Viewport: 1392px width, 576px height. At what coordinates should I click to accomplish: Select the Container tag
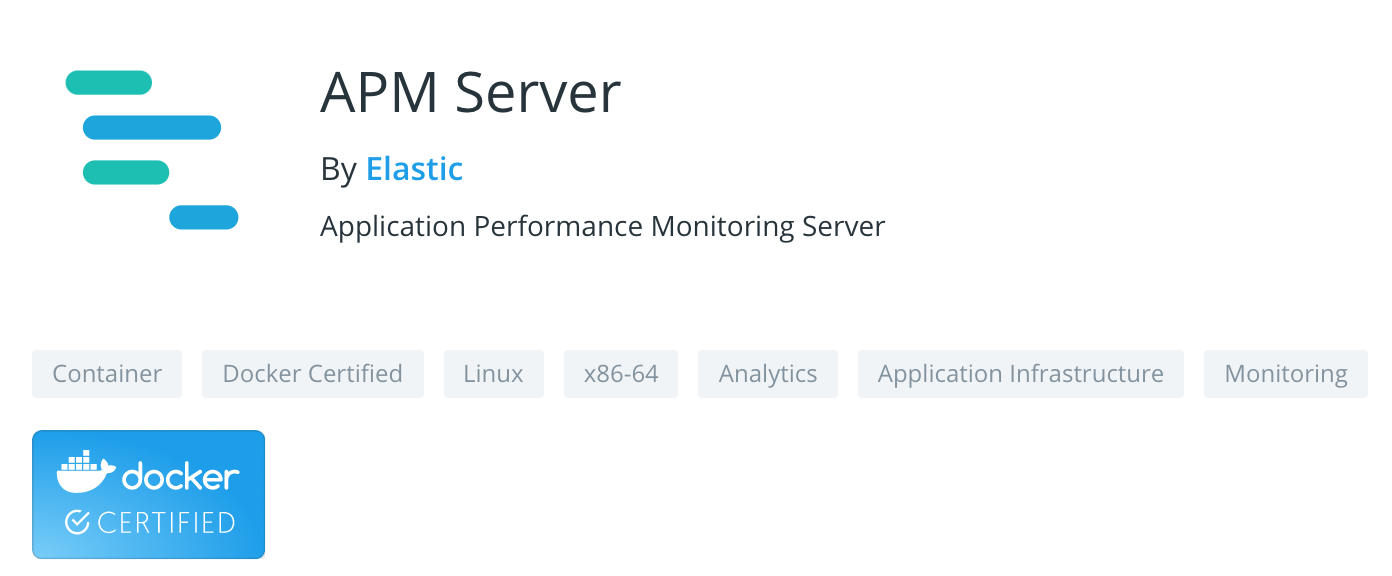pos(106,373)
